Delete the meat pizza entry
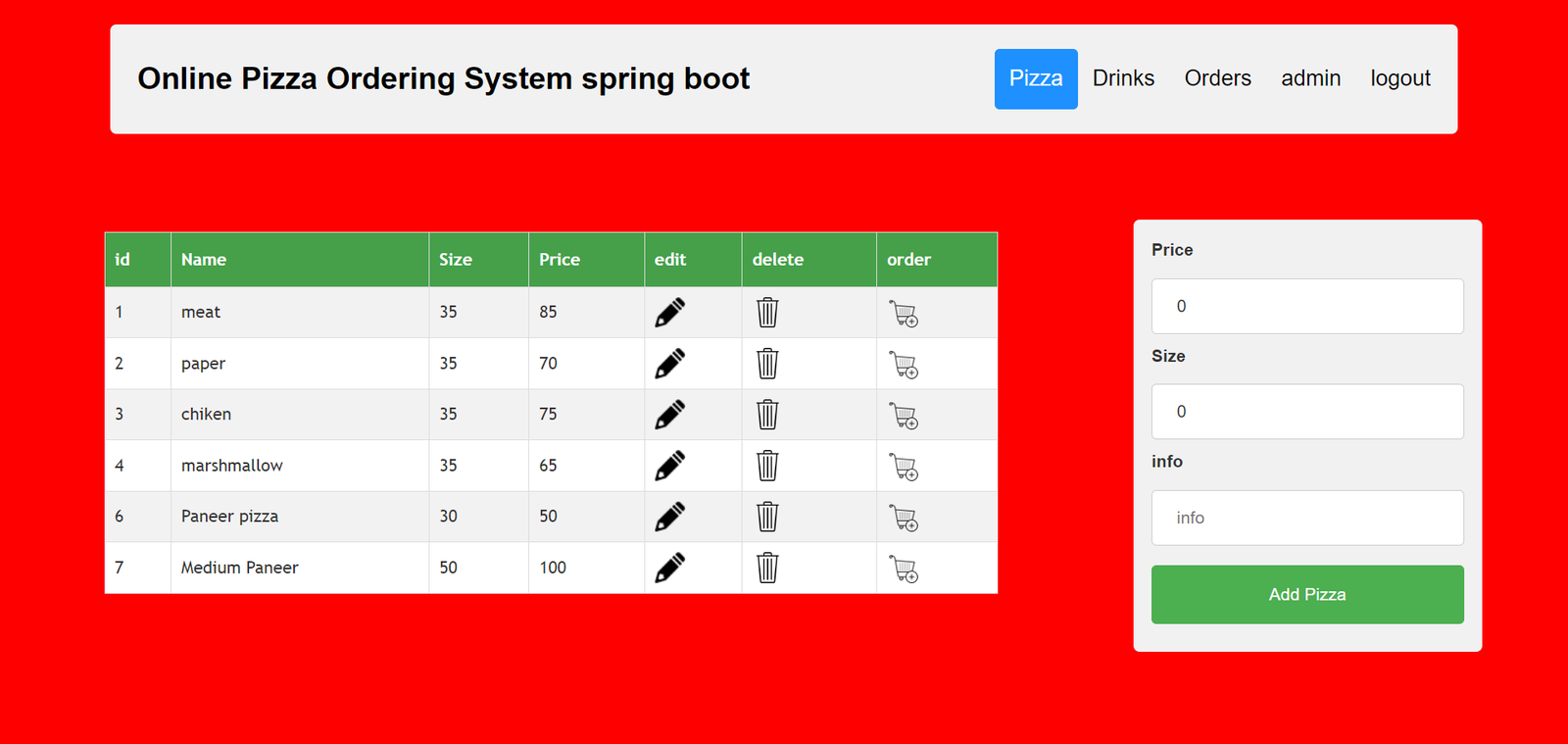Screen dimensions: 1568x744 (767, 313)
